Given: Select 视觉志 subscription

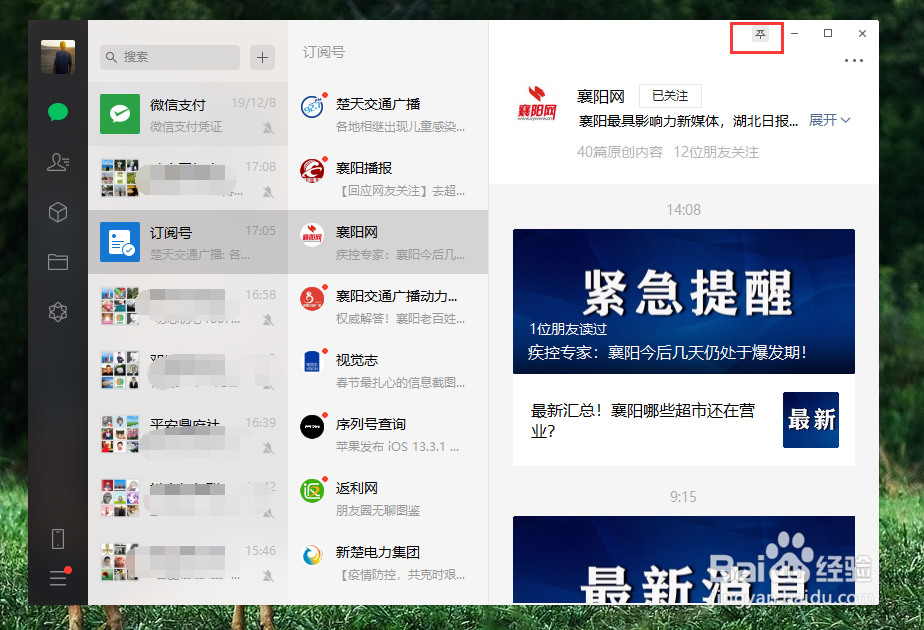Looking at the screenshot, I should click(388, 370).
